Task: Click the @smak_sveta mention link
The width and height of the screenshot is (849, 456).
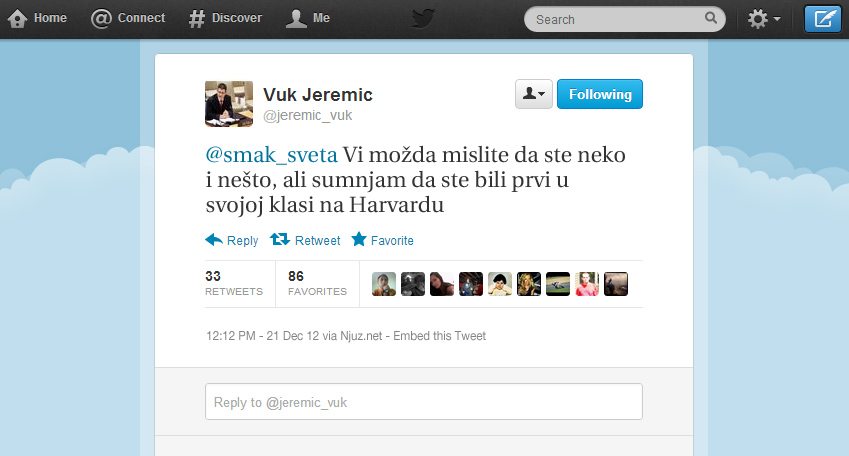Action: [271, 155]
